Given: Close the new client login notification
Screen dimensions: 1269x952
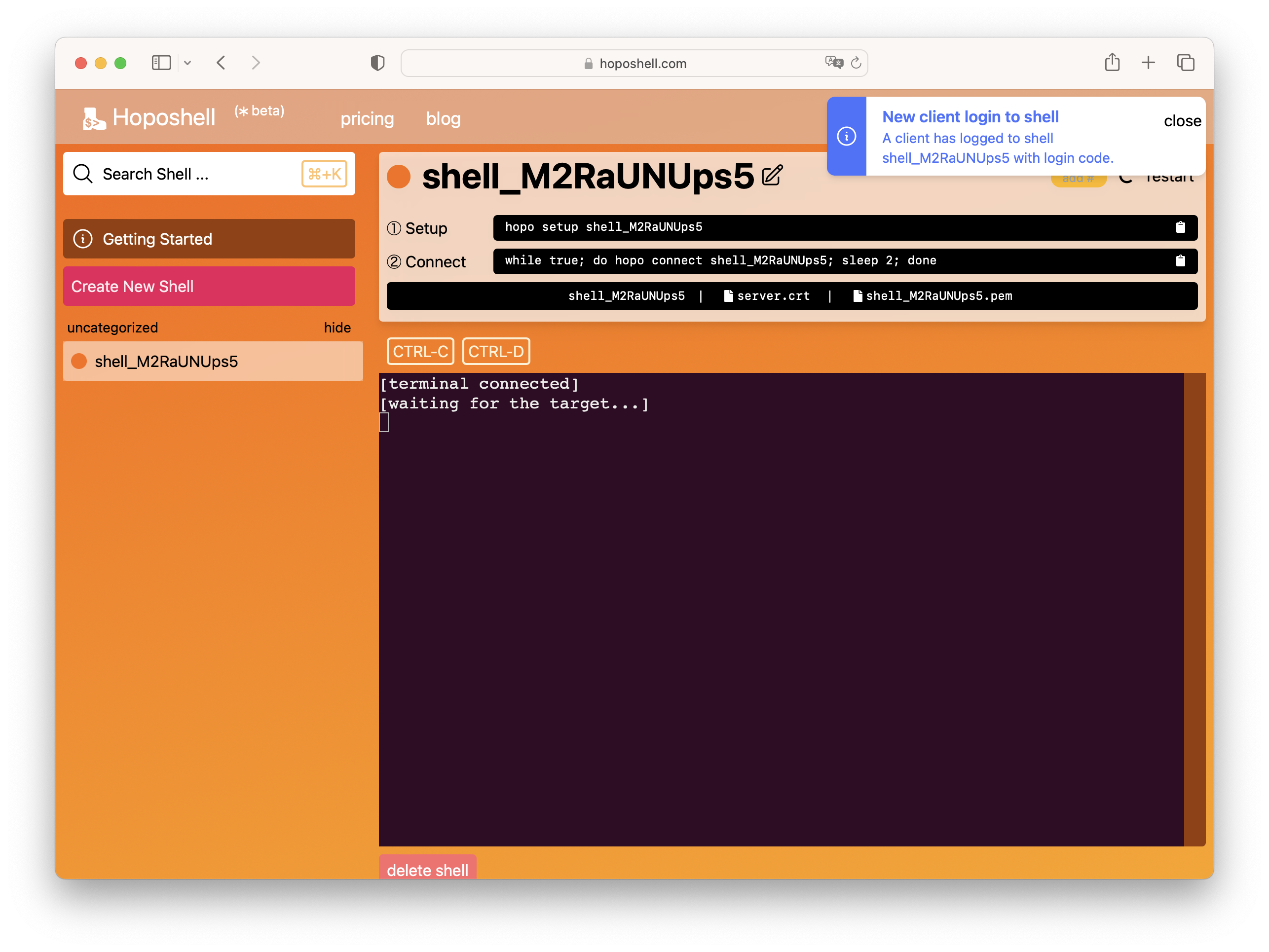Looking at the screenshot, I should pyautogui.click(x=1182, y=121).
